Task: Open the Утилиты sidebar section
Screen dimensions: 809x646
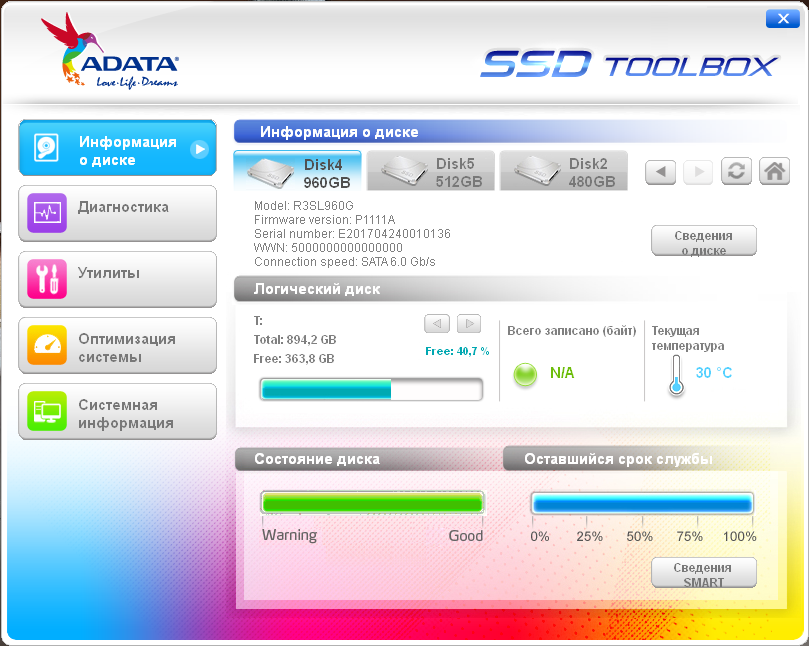Action: (117, 280)
